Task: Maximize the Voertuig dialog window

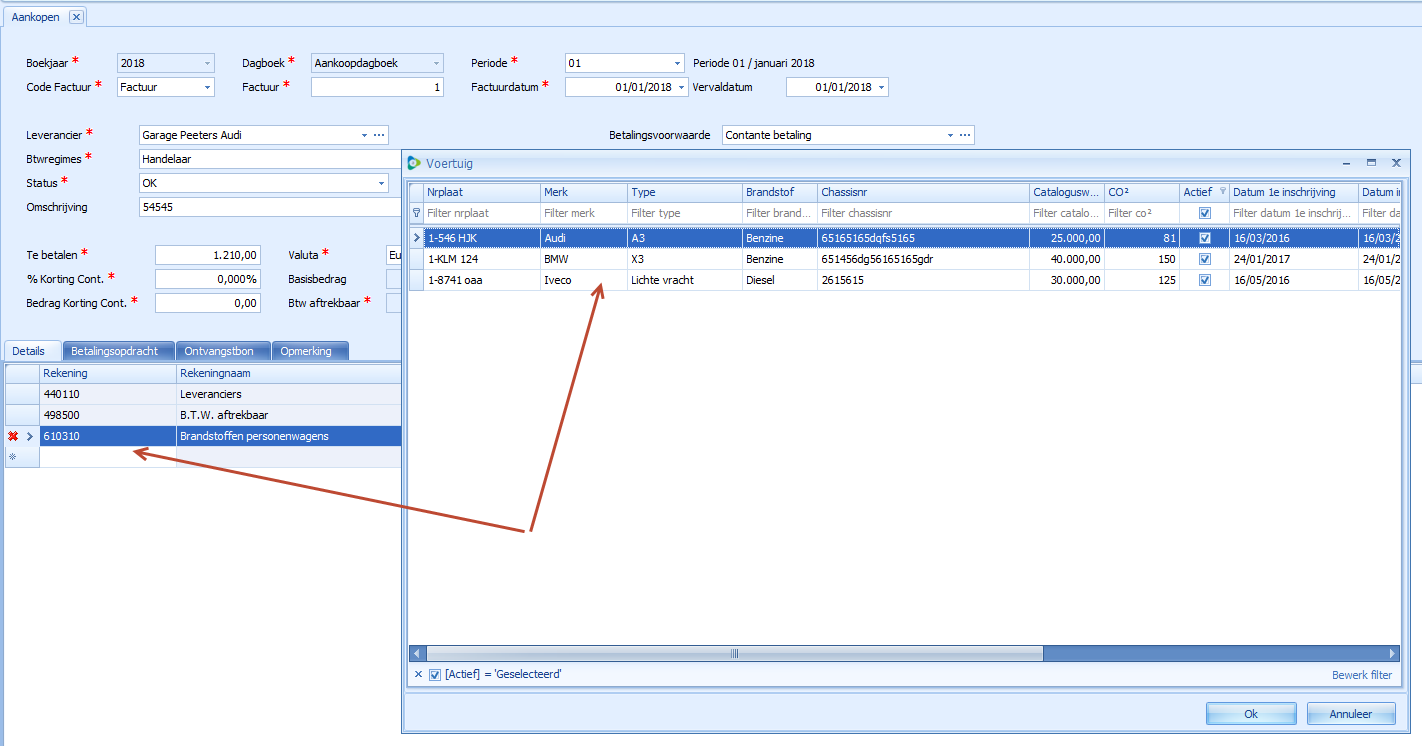Action: tap(1371, 162)
